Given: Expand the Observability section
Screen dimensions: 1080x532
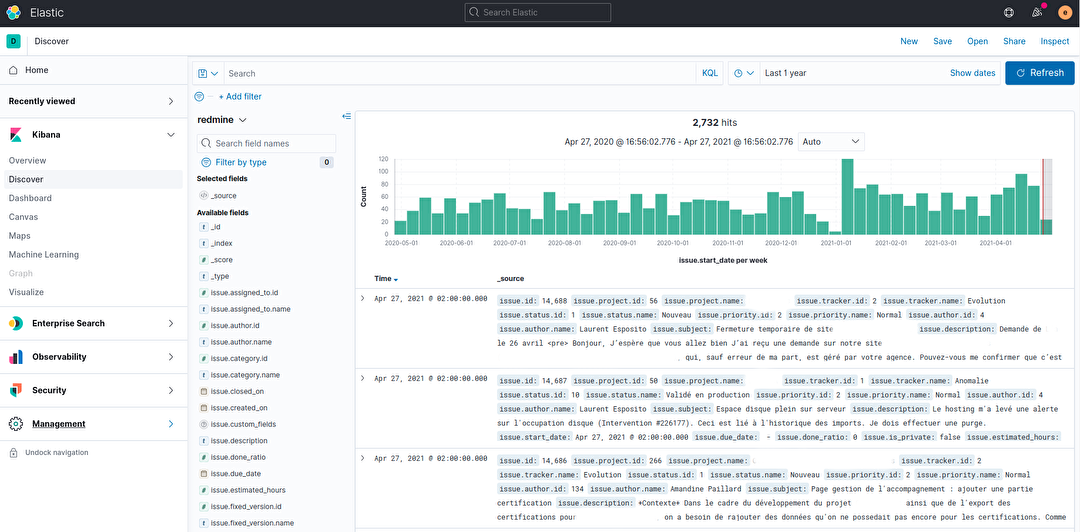Looking at the screenshot, I should click(171, 357).
